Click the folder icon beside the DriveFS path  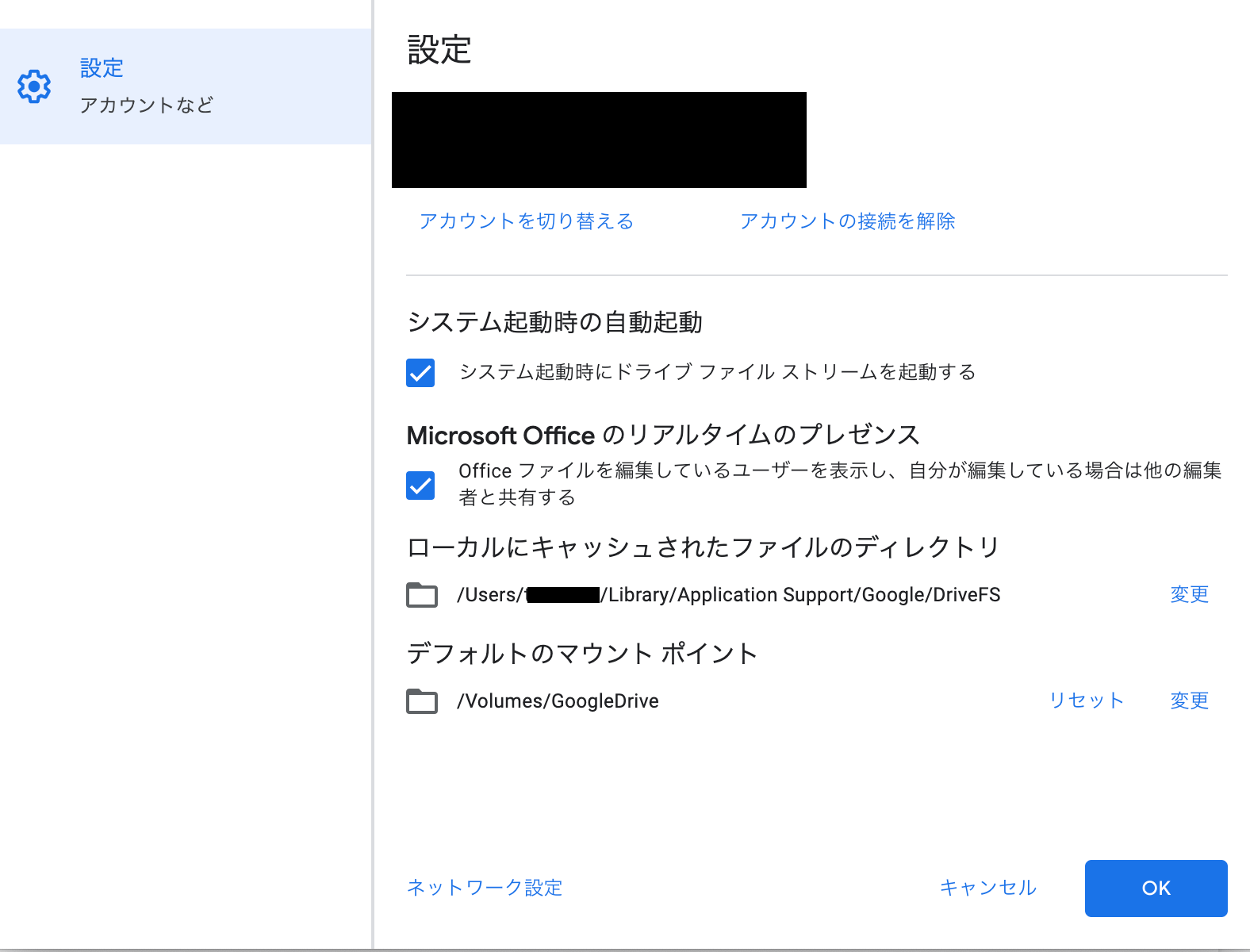[x=422, y=595]
